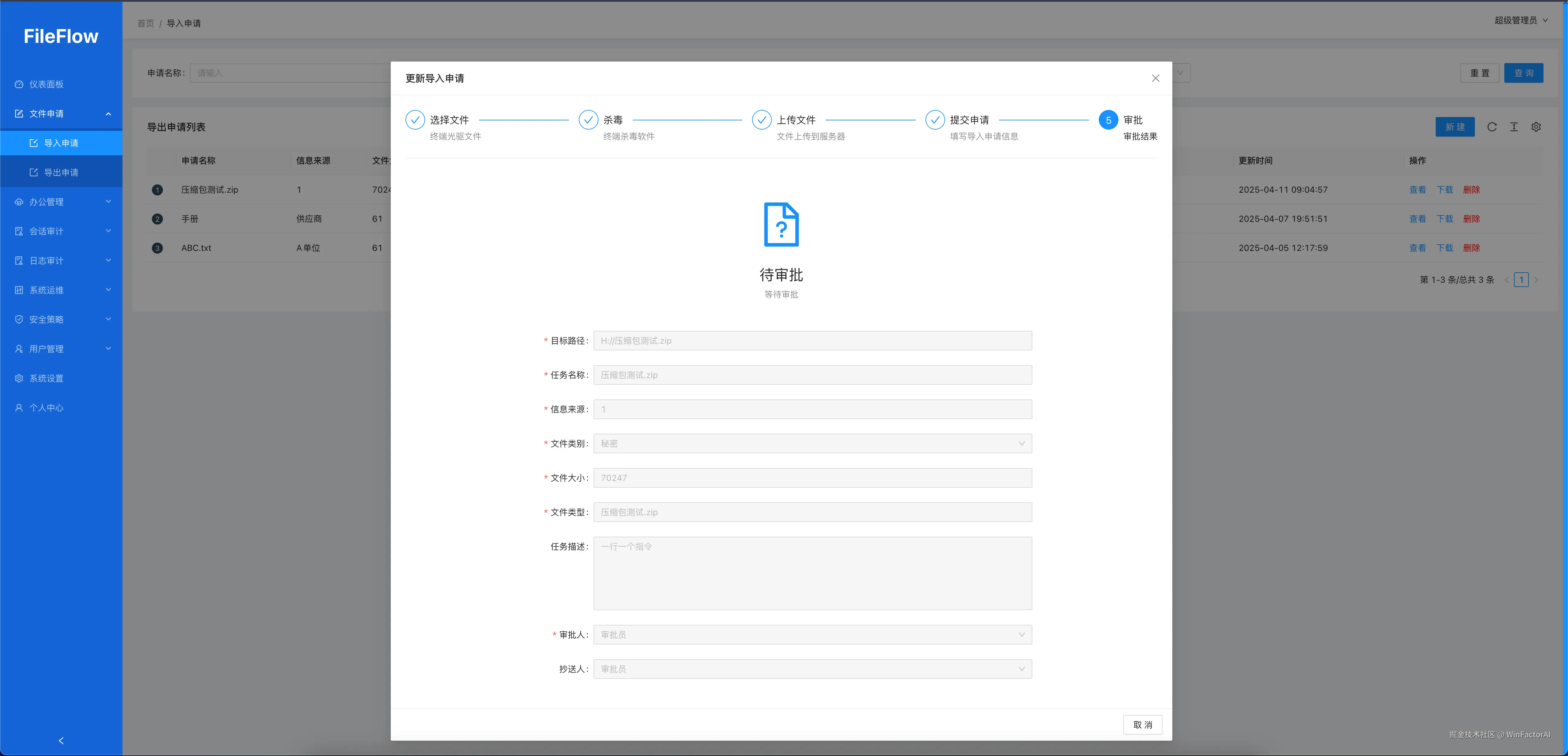Refresh the request list table
1568x756 pixels.
pos(1492,127)
